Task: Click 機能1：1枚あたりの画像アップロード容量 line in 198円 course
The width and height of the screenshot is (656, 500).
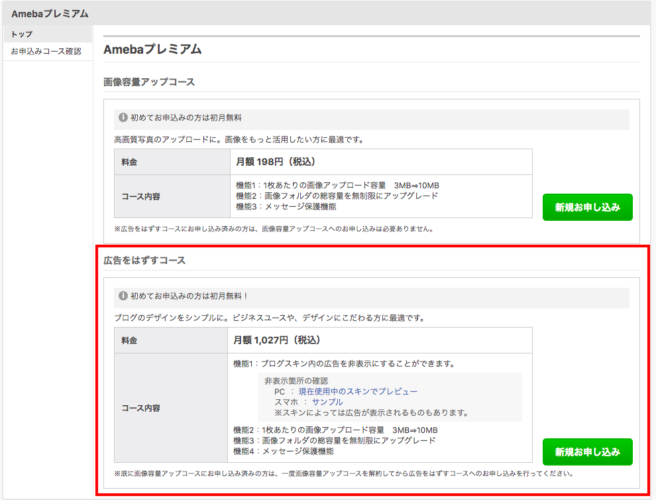Action: point(337,185)
